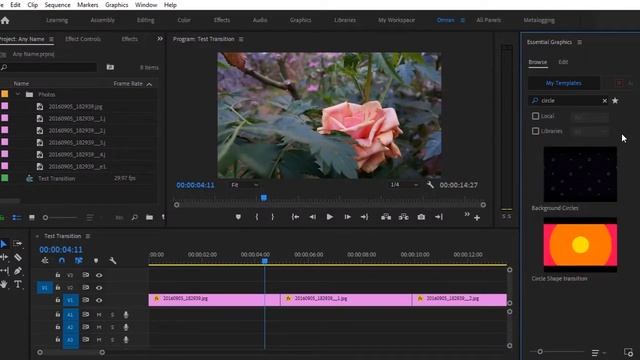
Task: Favorite the search with star icon
Action: (615, 100)
